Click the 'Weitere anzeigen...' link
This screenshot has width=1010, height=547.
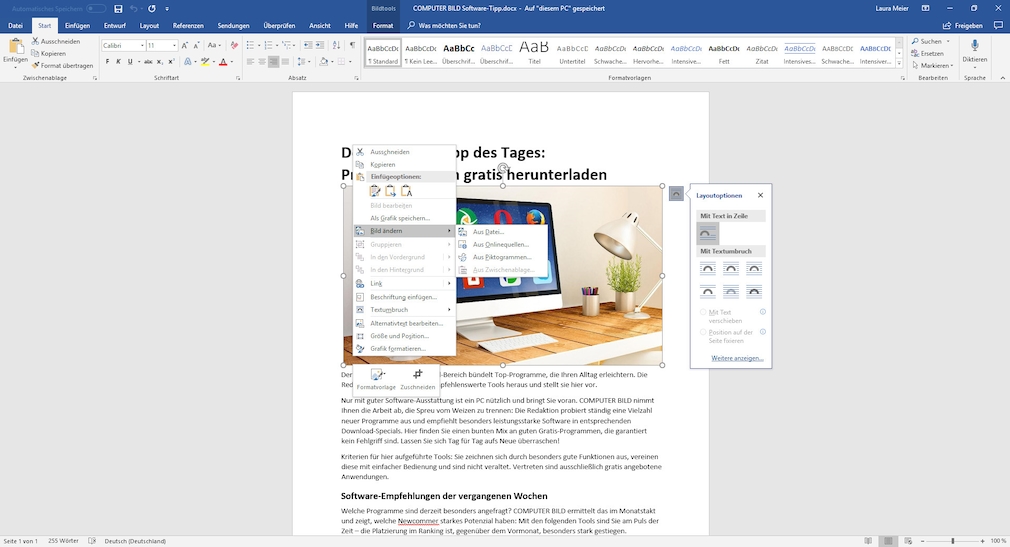coord(735,358)
